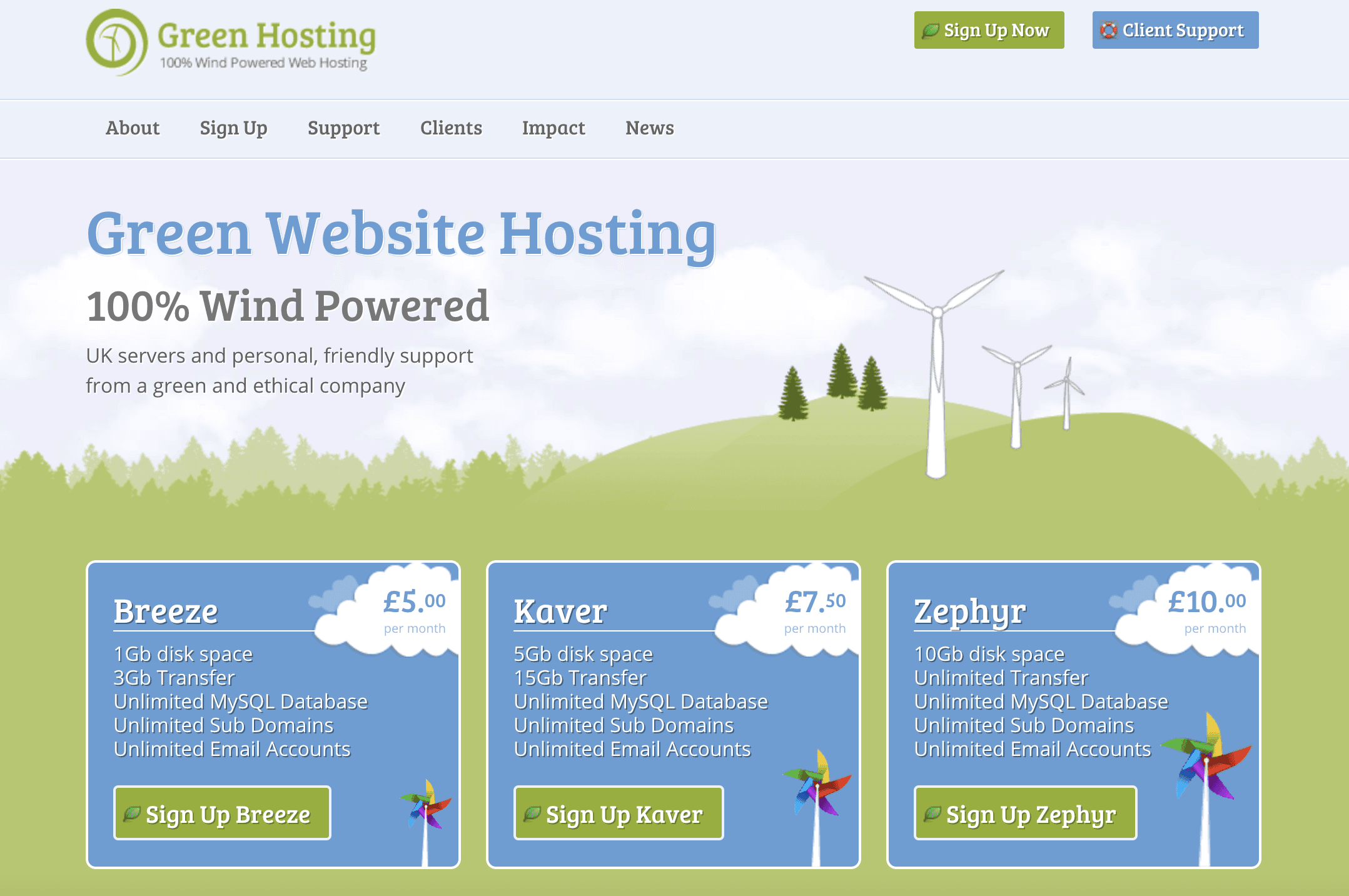Open the About menu item

click(x=133, y=128)
